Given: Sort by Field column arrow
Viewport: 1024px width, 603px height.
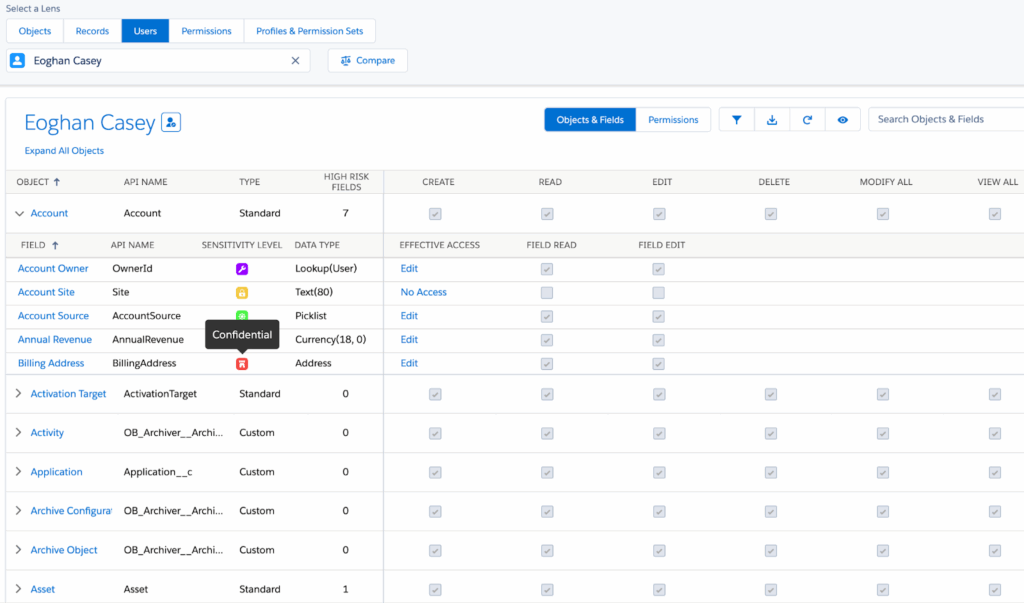Looking at the screenshot, I should 55,245.
